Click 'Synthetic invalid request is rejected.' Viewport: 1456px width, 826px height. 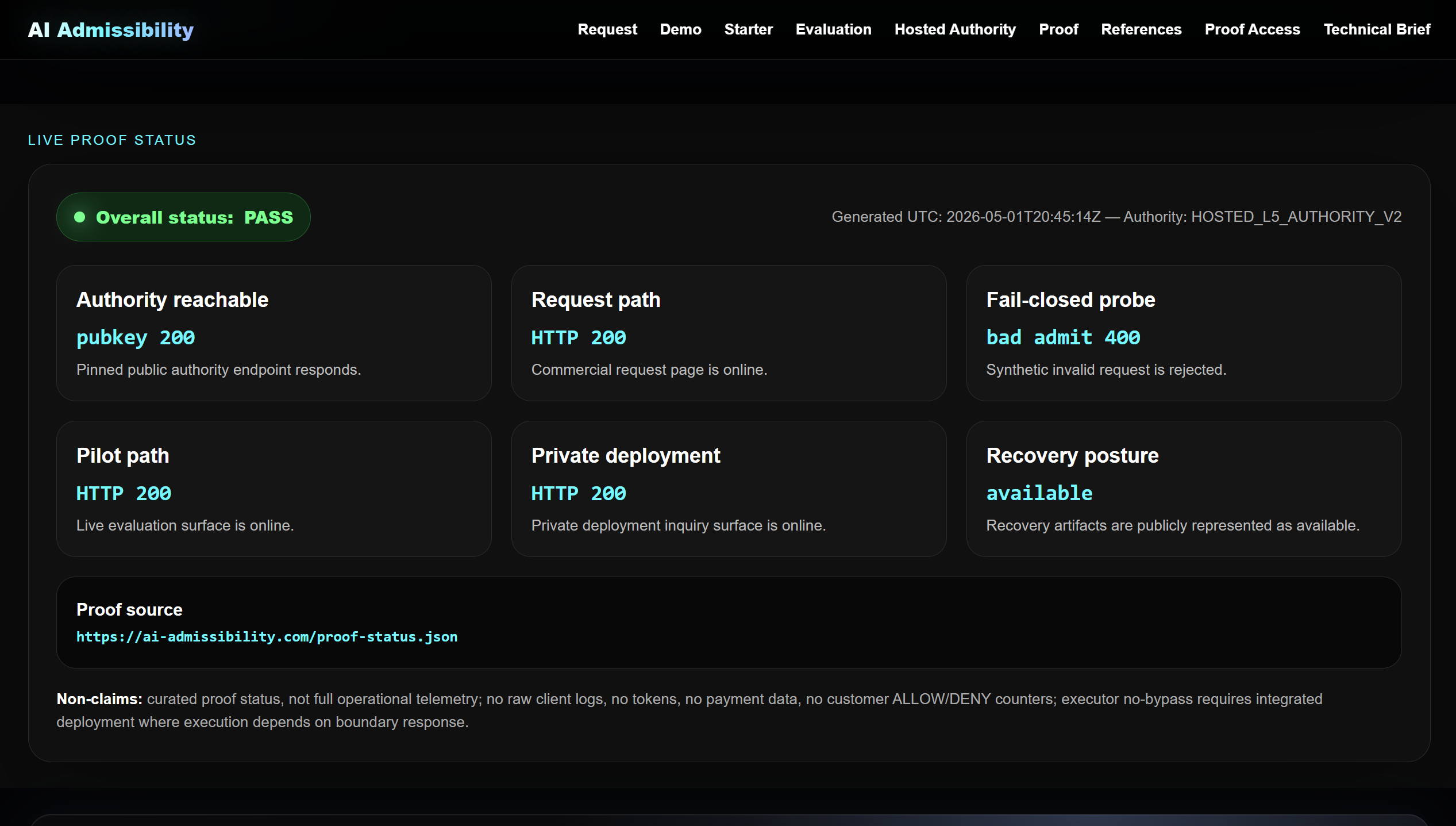coord(1106,370)
